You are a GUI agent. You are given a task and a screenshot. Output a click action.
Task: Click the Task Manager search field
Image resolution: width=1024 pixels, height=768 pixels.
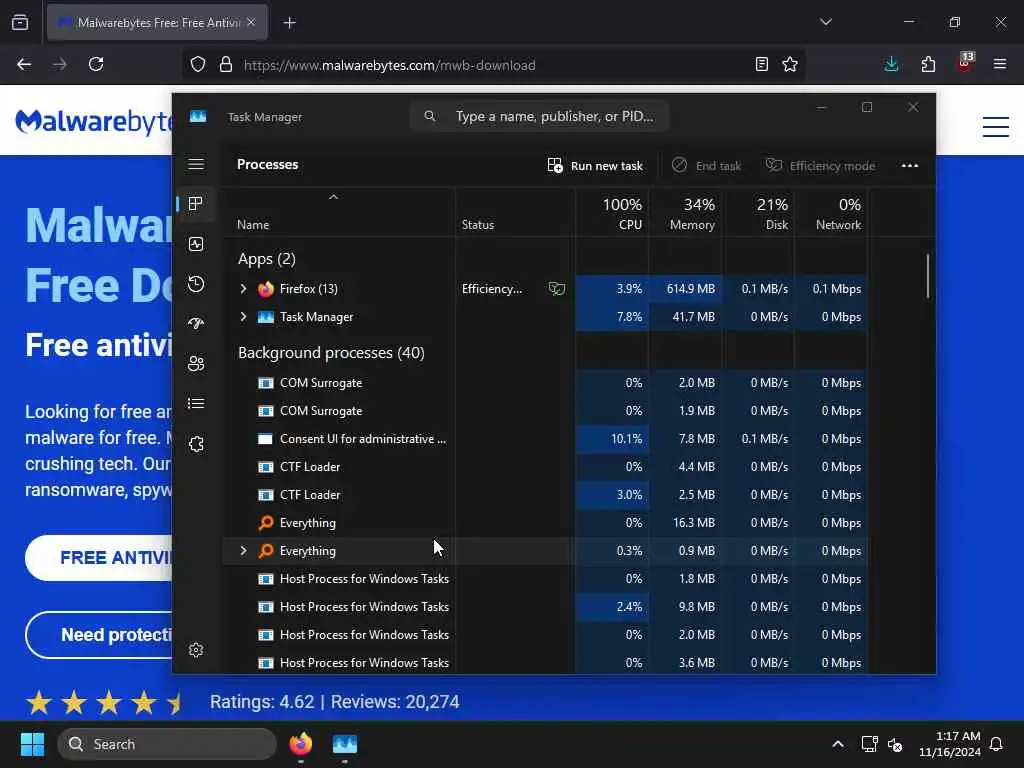[539, 116]
